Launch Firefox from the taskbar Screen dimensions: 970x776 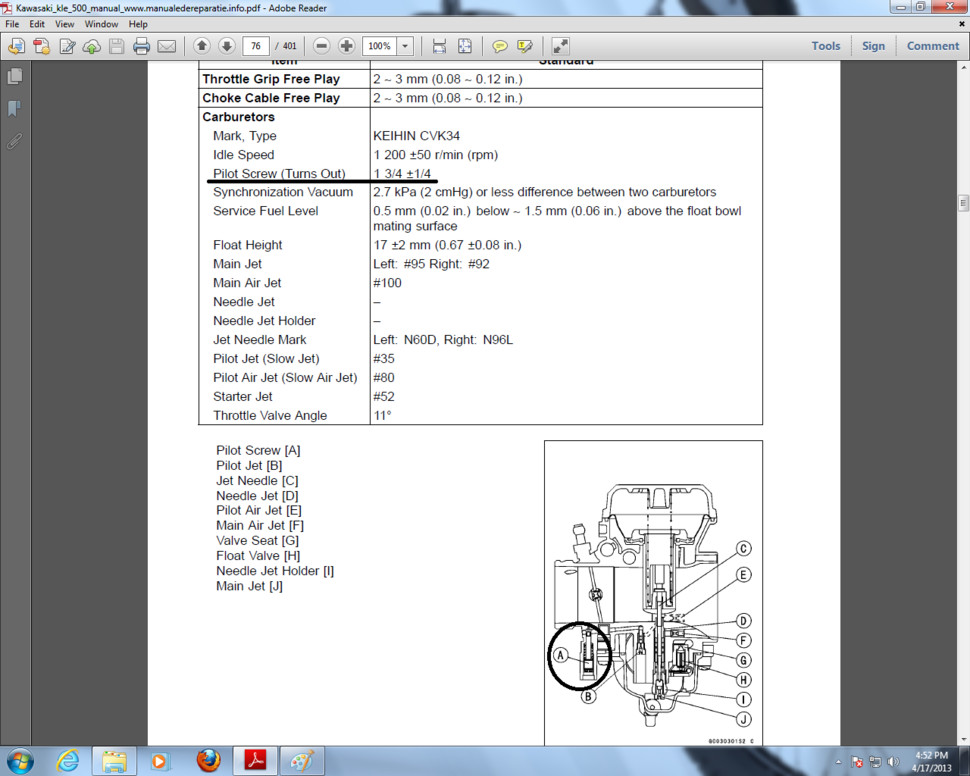208,761
